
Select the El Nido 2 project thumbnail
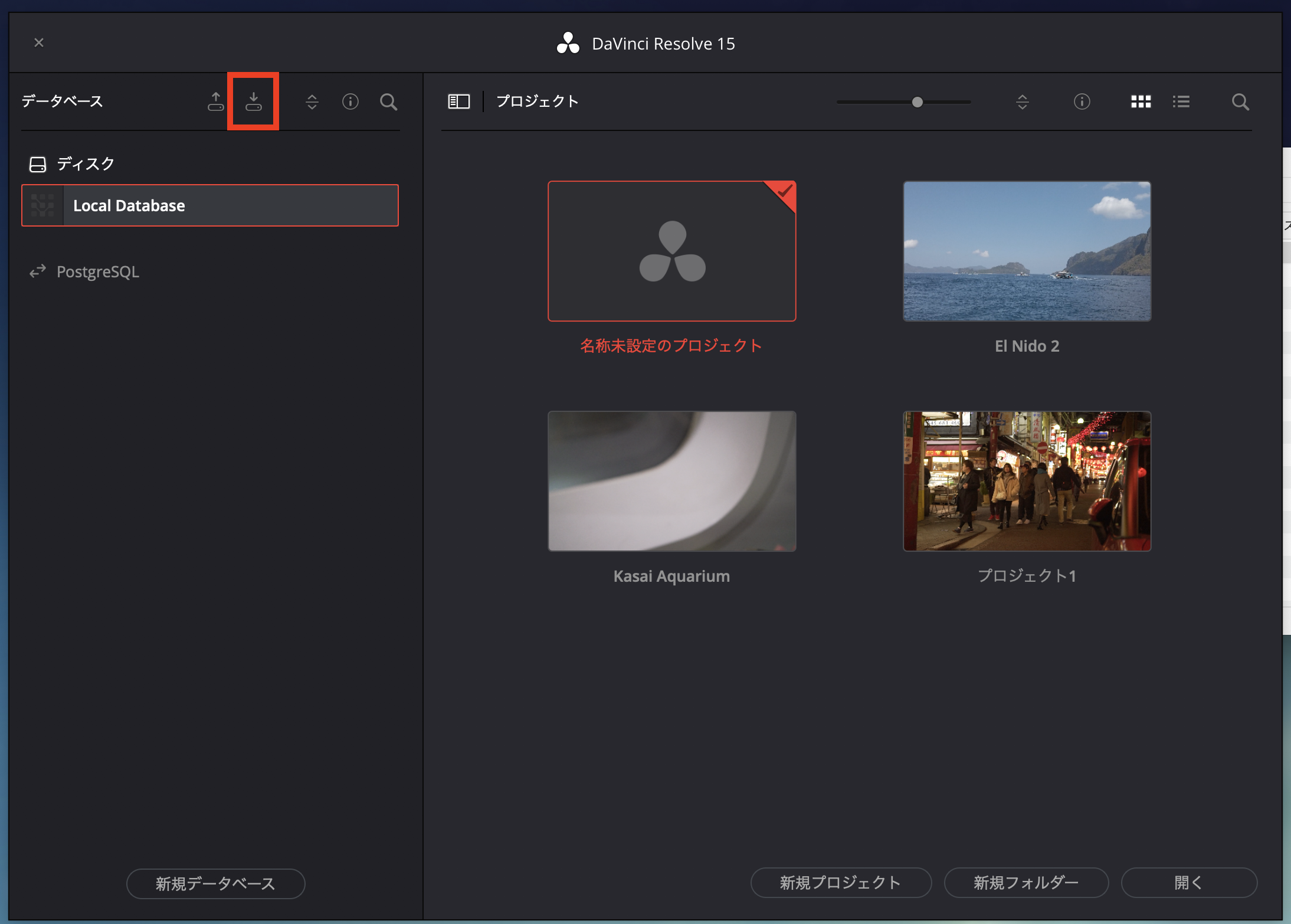click(x=1027, y=251)
